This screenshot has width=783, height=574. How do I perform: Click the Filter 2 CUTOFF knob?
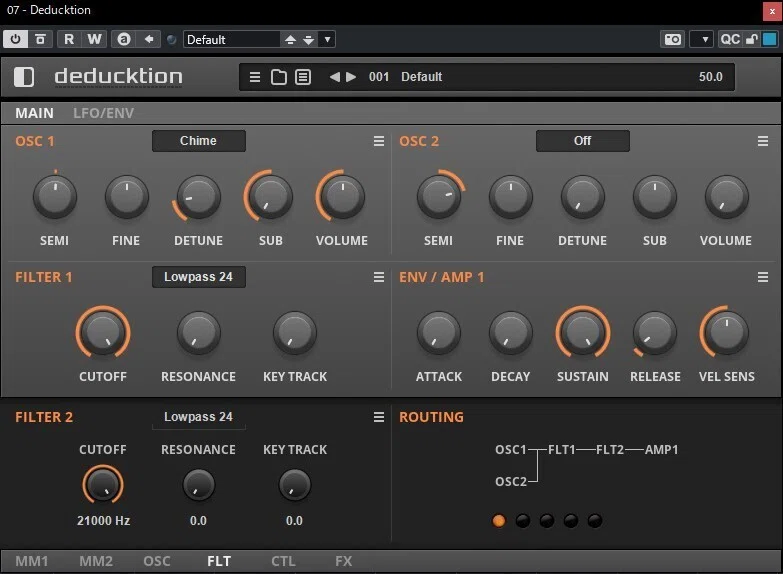103,485
